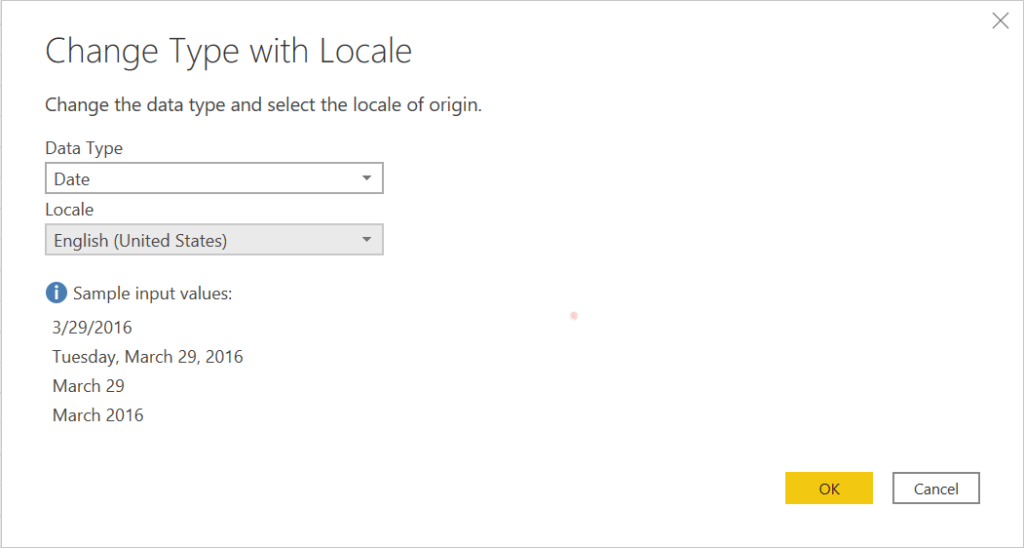Click the Locale field label
Image resolution: width=1024 pixels, height=548 pixels.
pyautogui.click(x=69, y=210)
